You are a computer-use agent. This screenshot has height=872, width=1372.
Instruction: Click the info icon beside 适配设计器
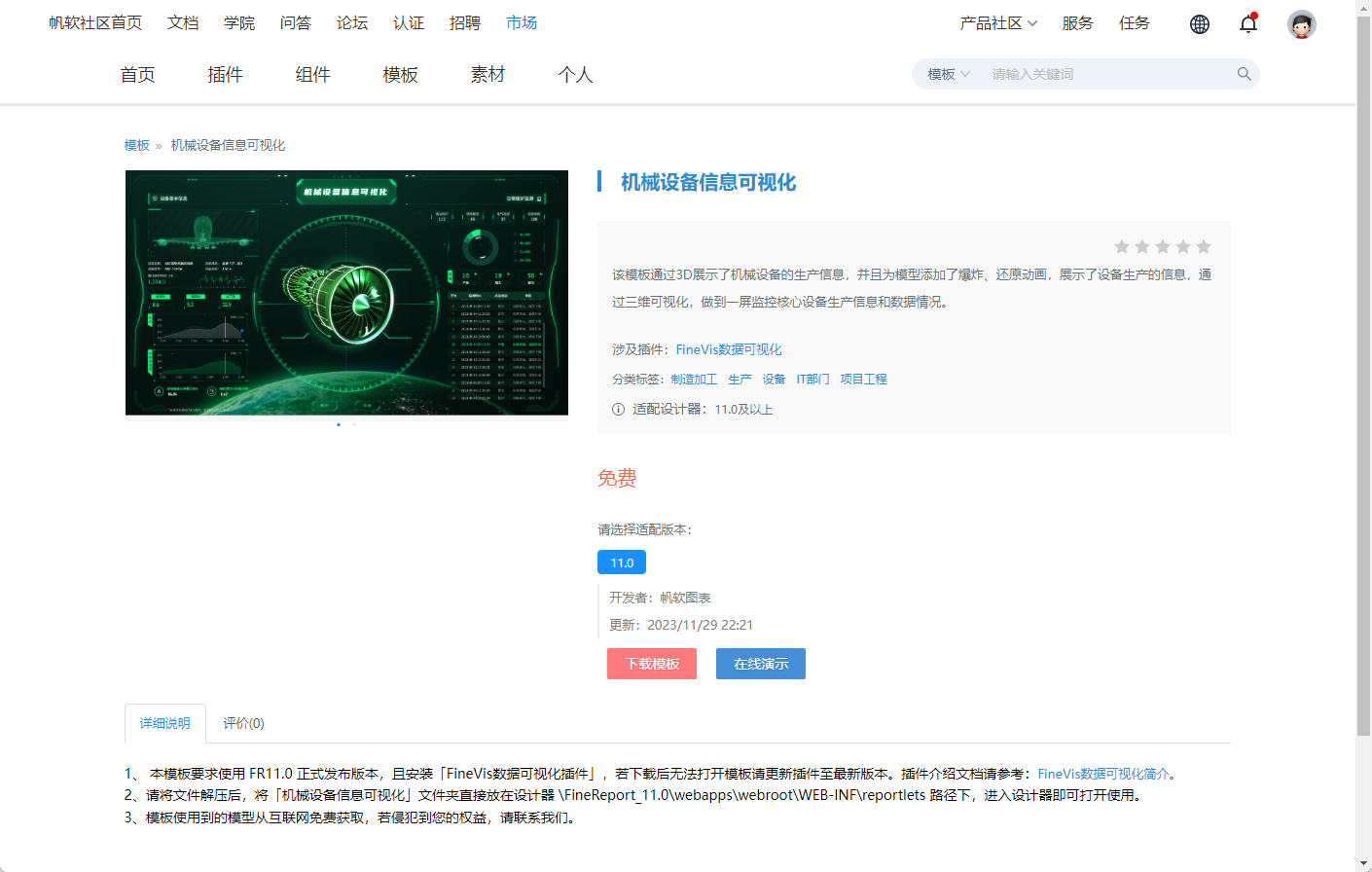(x=618, y=410)
